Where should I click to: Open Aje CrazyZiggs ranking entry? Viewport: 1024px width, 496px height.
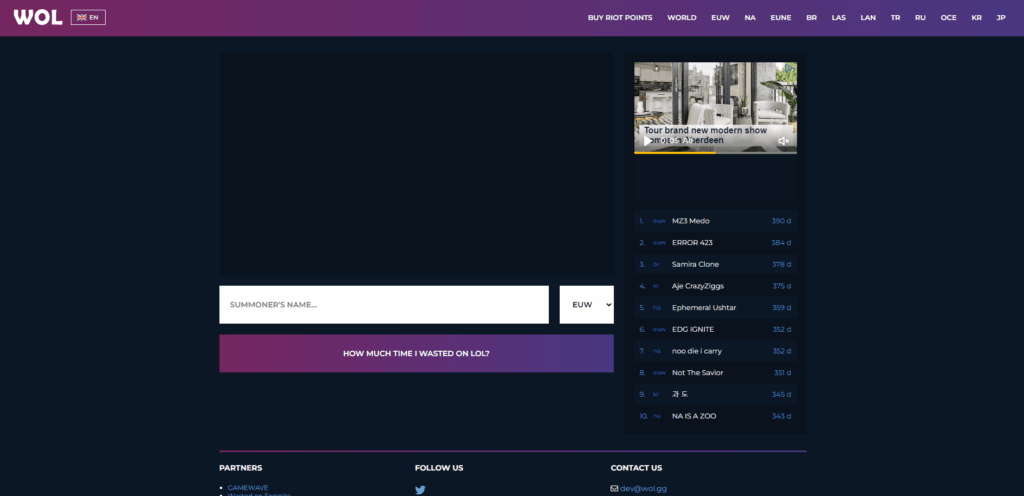click(x=715, y=286)
